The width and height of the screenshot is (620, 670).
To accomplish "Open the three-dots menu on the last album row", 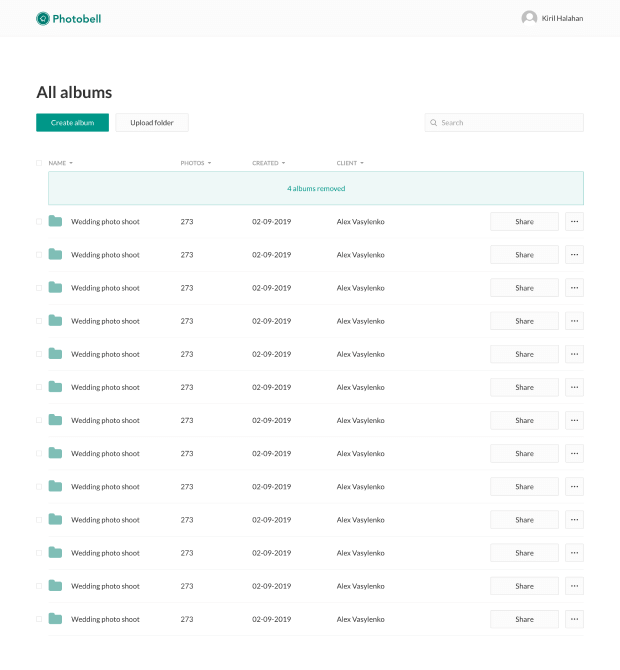I will tap(574, 619).
